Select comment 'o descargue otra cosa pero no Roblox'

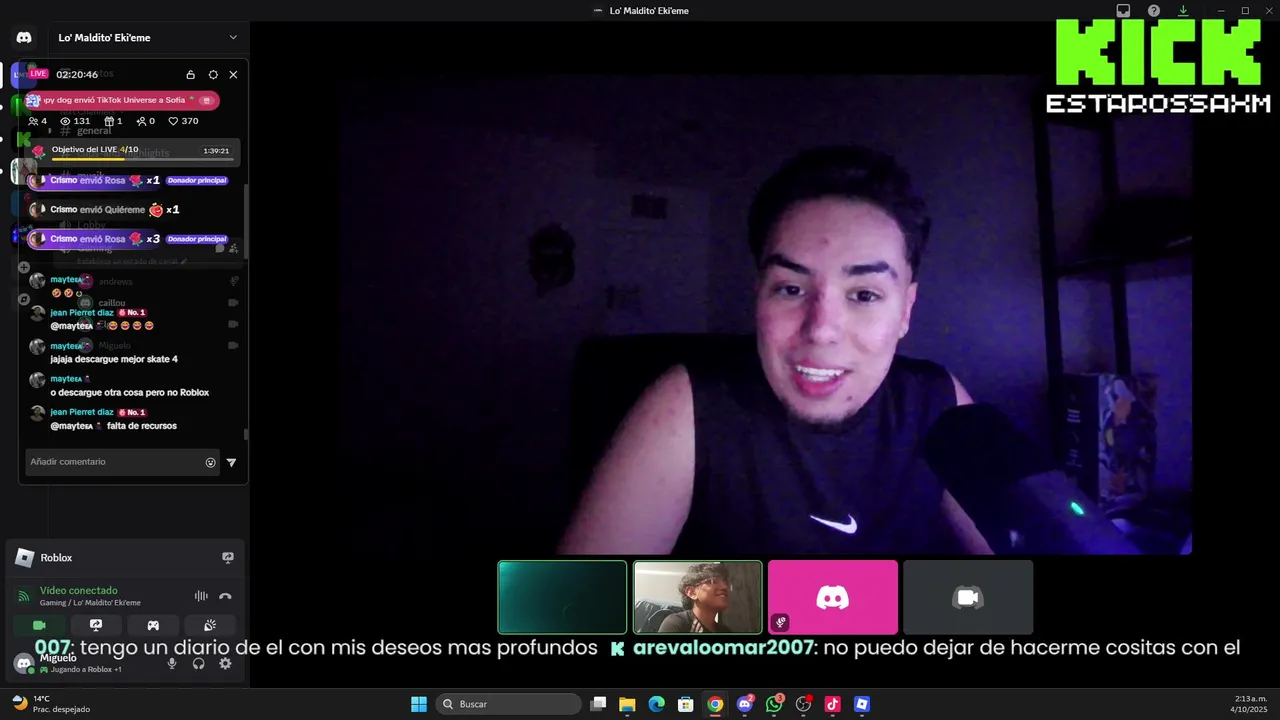point(130,392)
